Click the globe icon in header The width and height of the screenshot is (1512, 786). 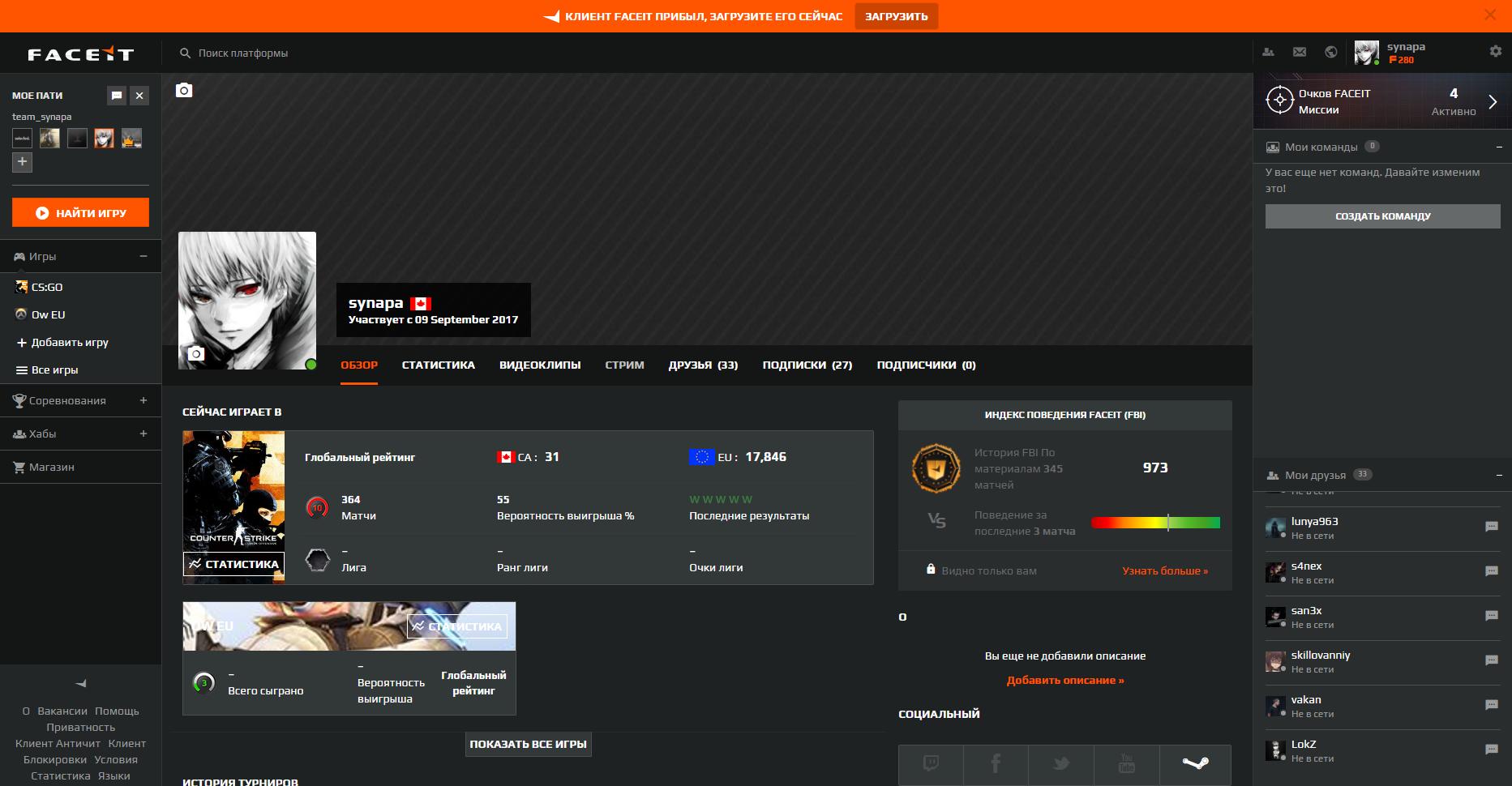click(x=1330, y=52)
